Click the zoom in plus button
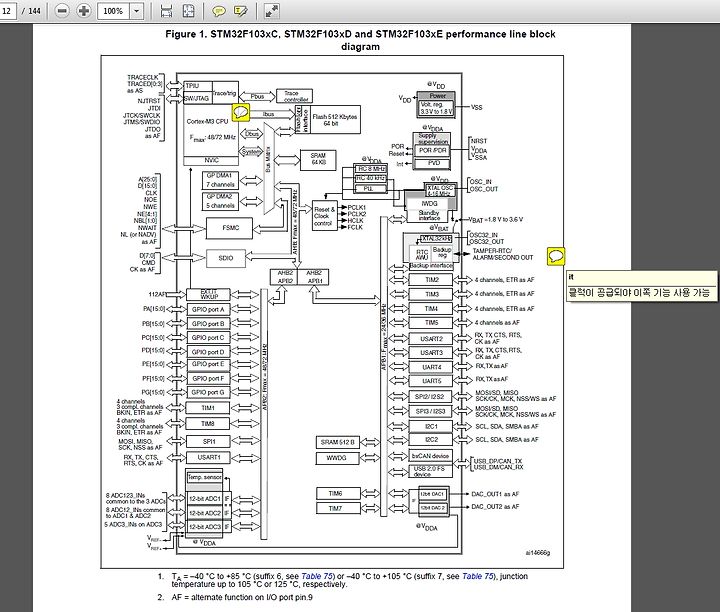This screenshot has width=720, height=612. point(84,11)
